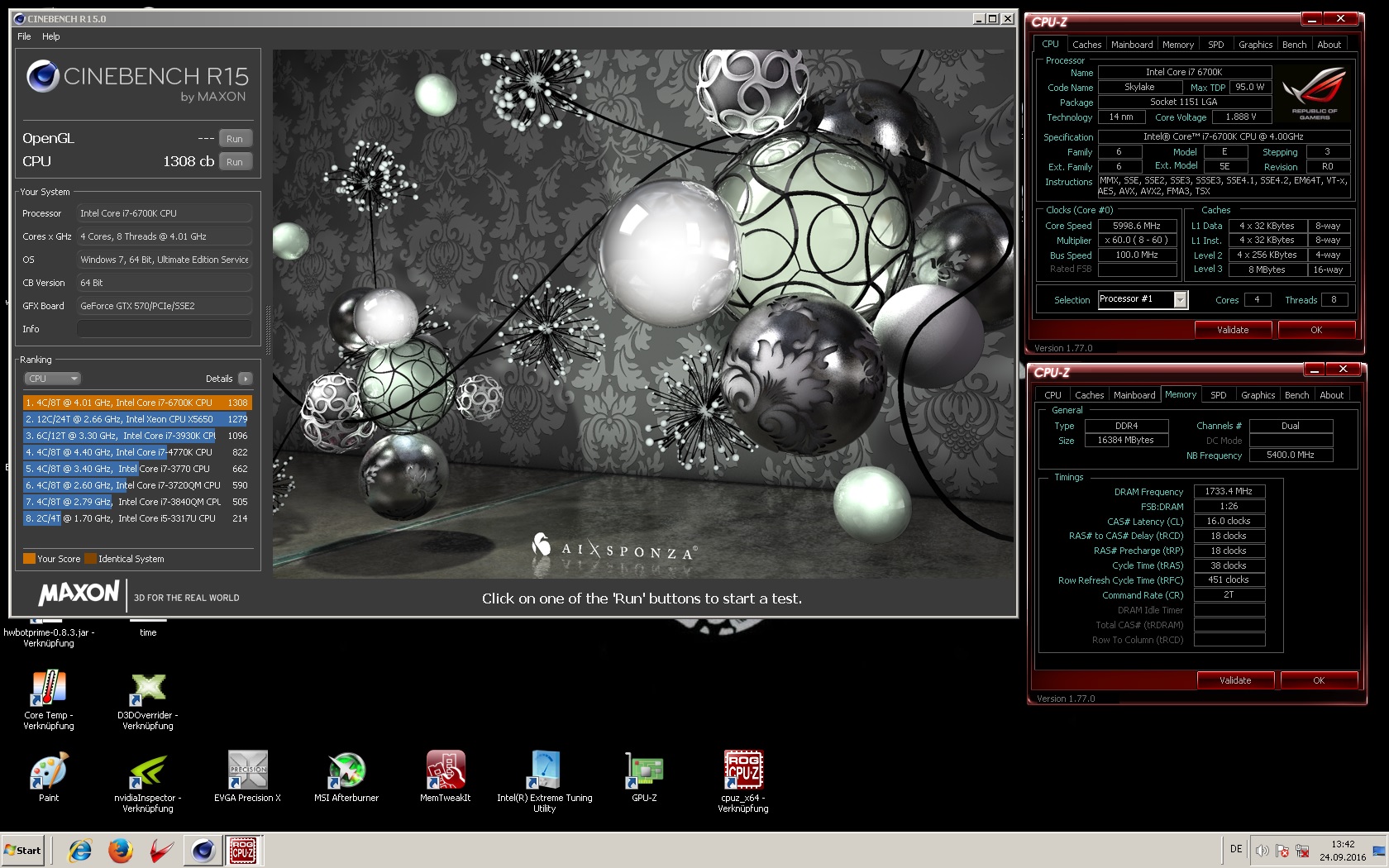
Task: Open Caches tab in upper CPU-Z window
Action: (1086, 45)
